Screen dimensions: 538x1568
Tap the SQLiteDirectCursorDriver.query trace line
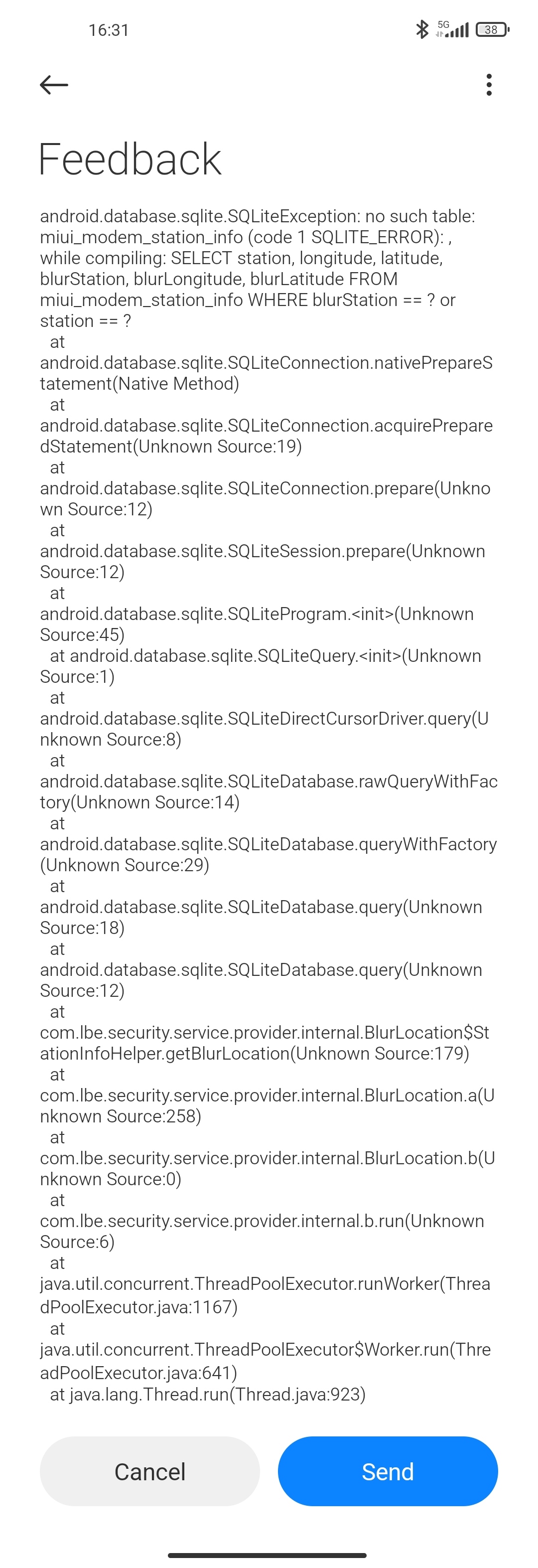(x=264, y=729)
